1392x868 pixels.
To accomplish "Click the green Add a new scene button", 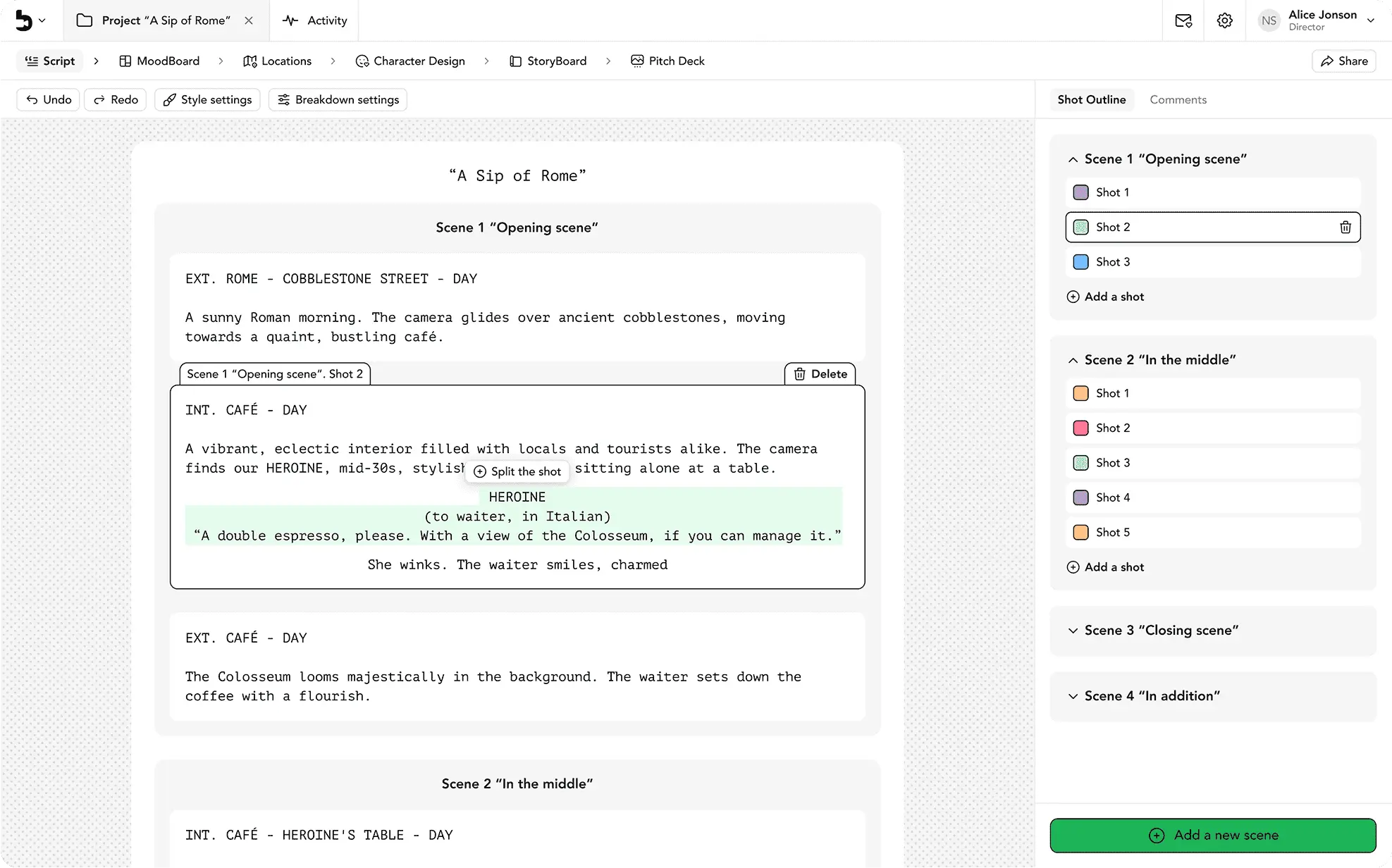I will (1212, 835).
